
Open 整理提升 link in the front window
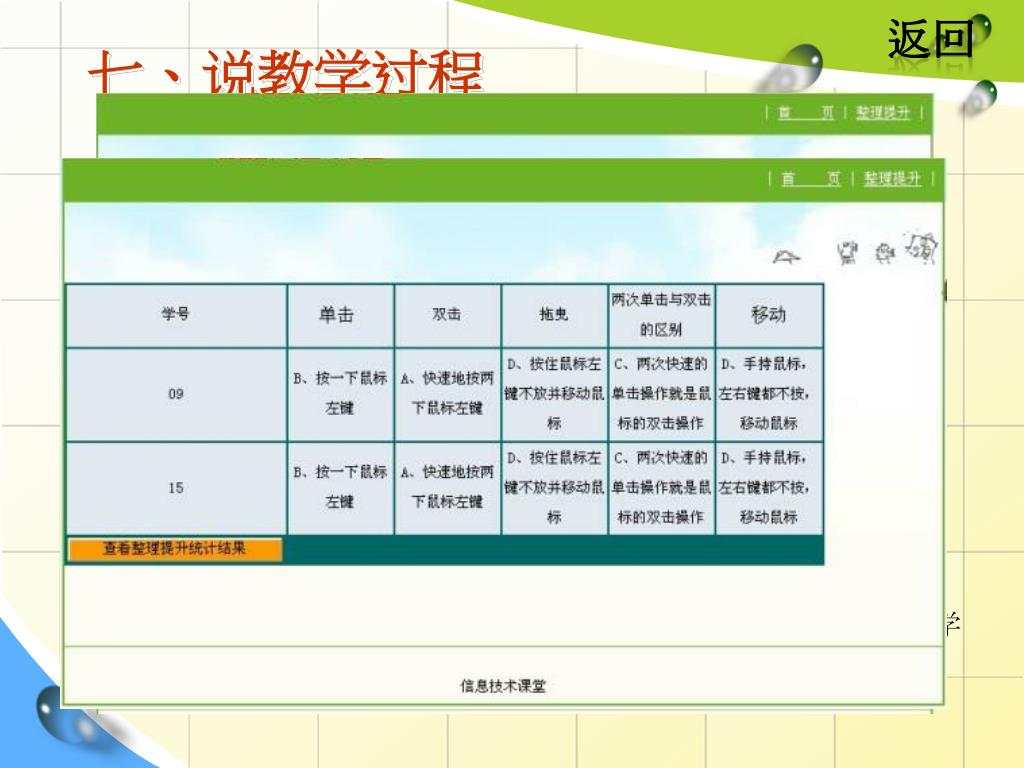coord(892,178)
